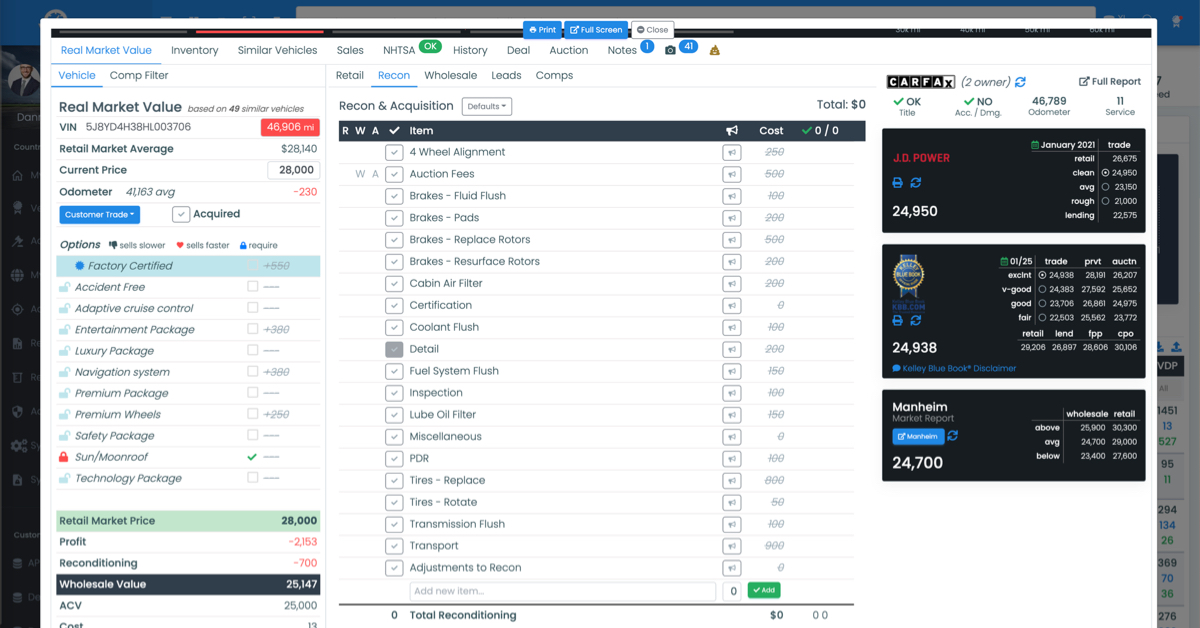Select KBB v-good trade radio
The height and width of the screenshot is (628, 1200).
pos(1042,289)
